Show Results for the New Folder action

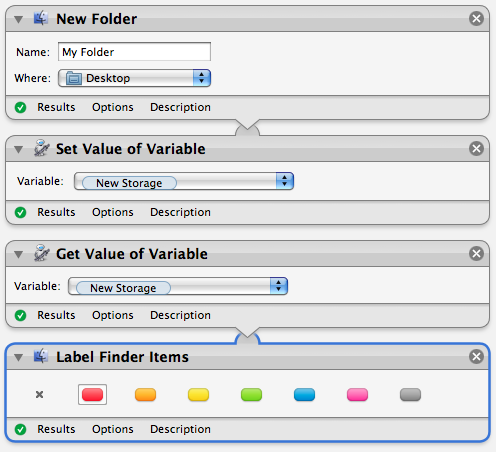(x=56, y=107)
